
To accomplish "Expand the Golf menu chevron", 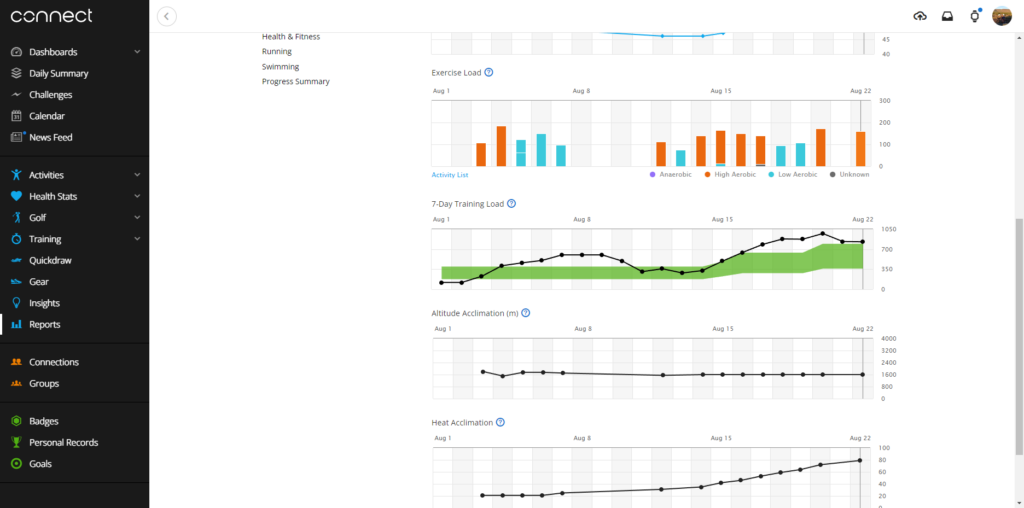I will coord(137,217).
